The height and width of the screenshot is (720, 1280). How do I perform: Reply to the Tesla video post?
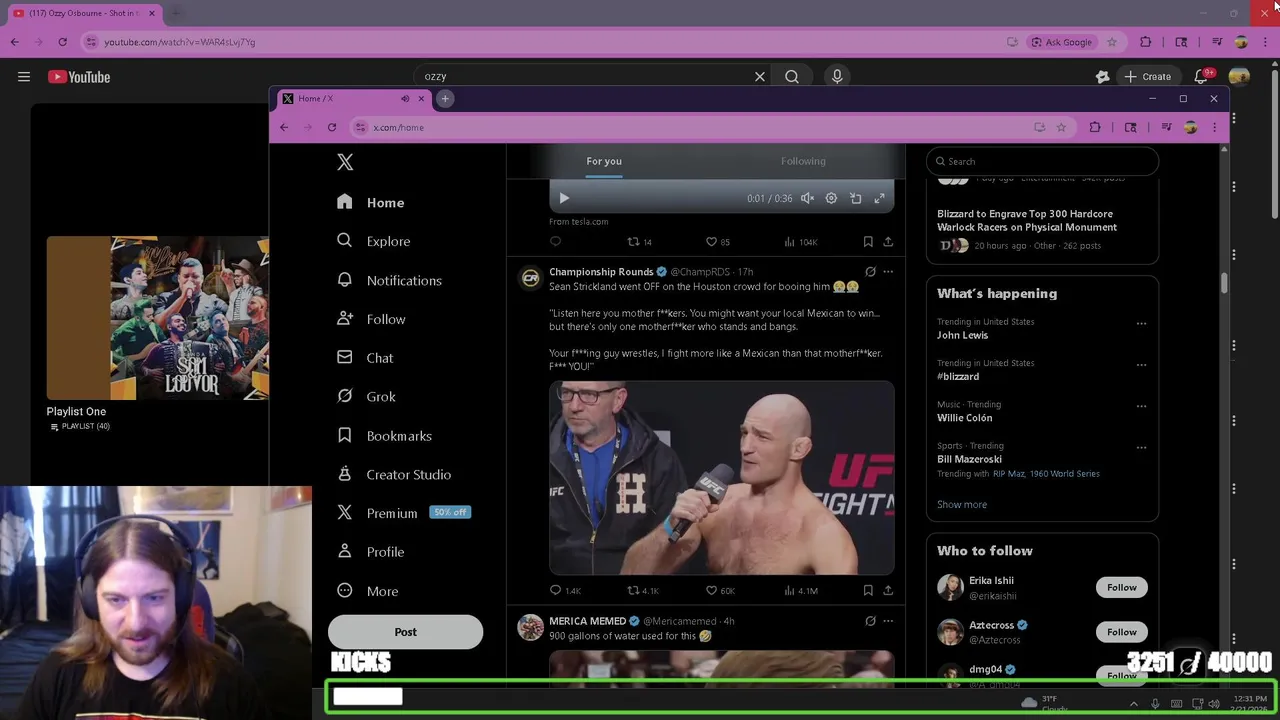556,241
